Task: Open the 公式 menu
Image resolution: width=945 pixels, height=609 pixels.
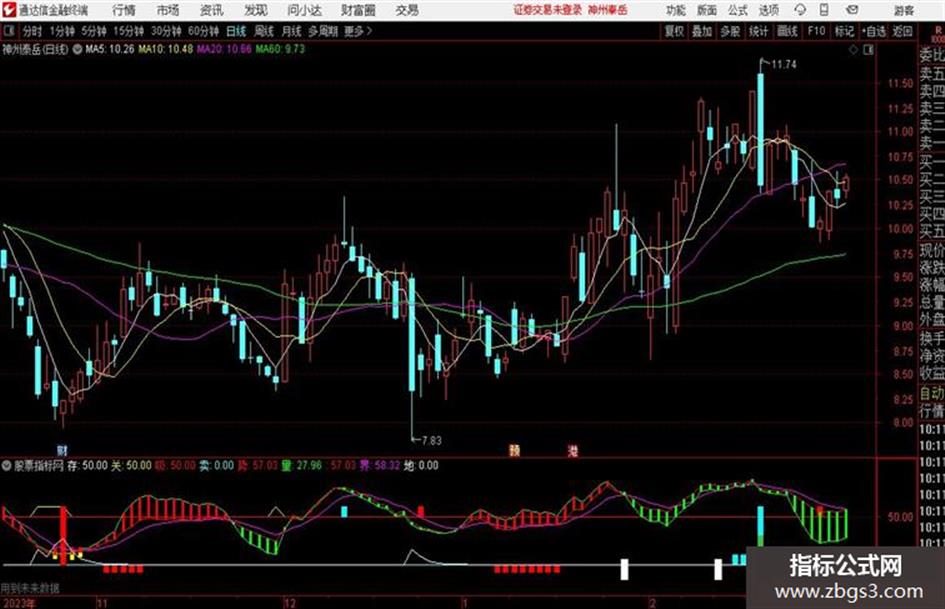Action: 738,10
